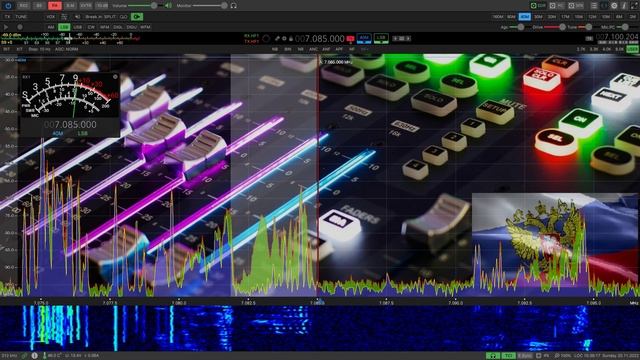
Task: Open the settings gear icon
Action: [x=614, y=6]
